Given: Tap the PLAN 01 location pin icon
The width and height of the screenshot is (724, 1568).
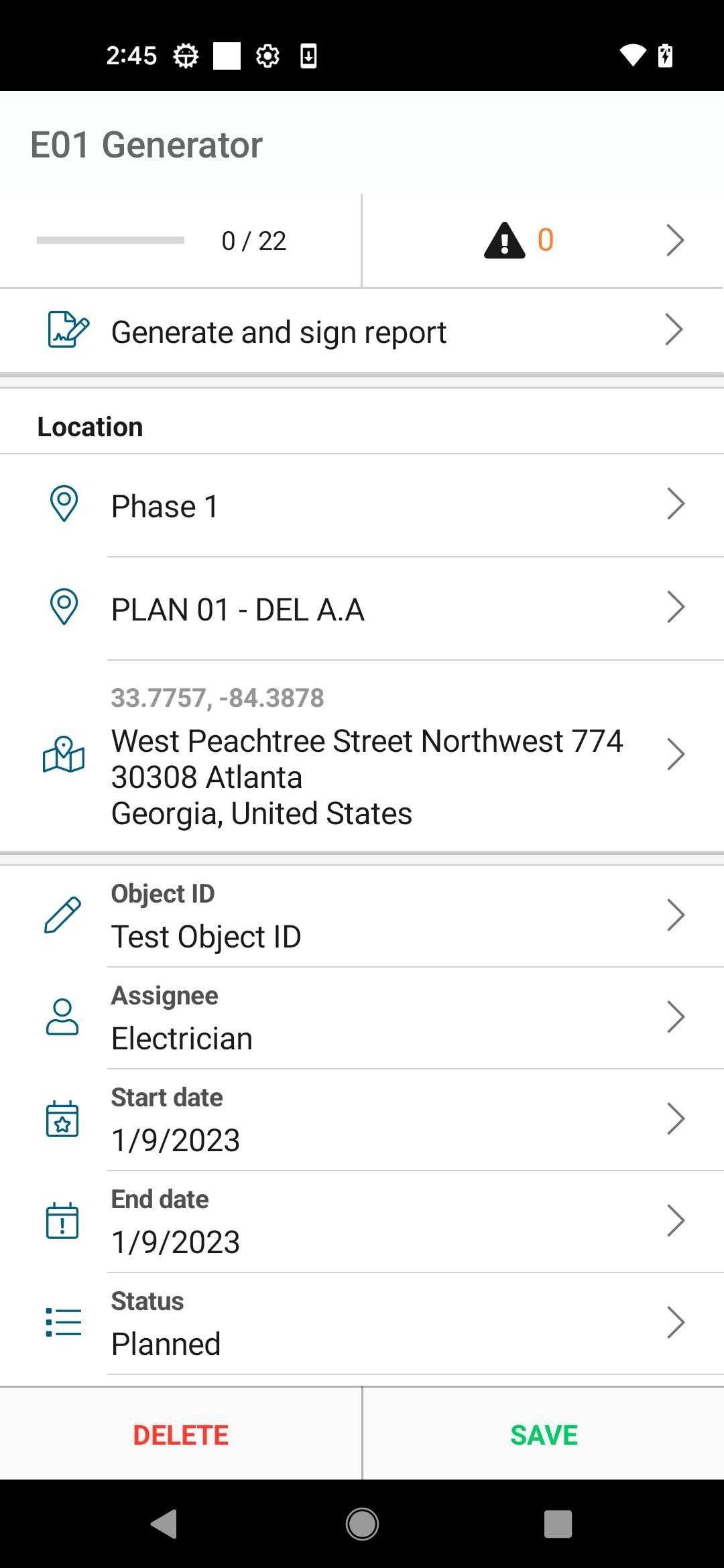Looking at the screenshot, I should 64,607.
